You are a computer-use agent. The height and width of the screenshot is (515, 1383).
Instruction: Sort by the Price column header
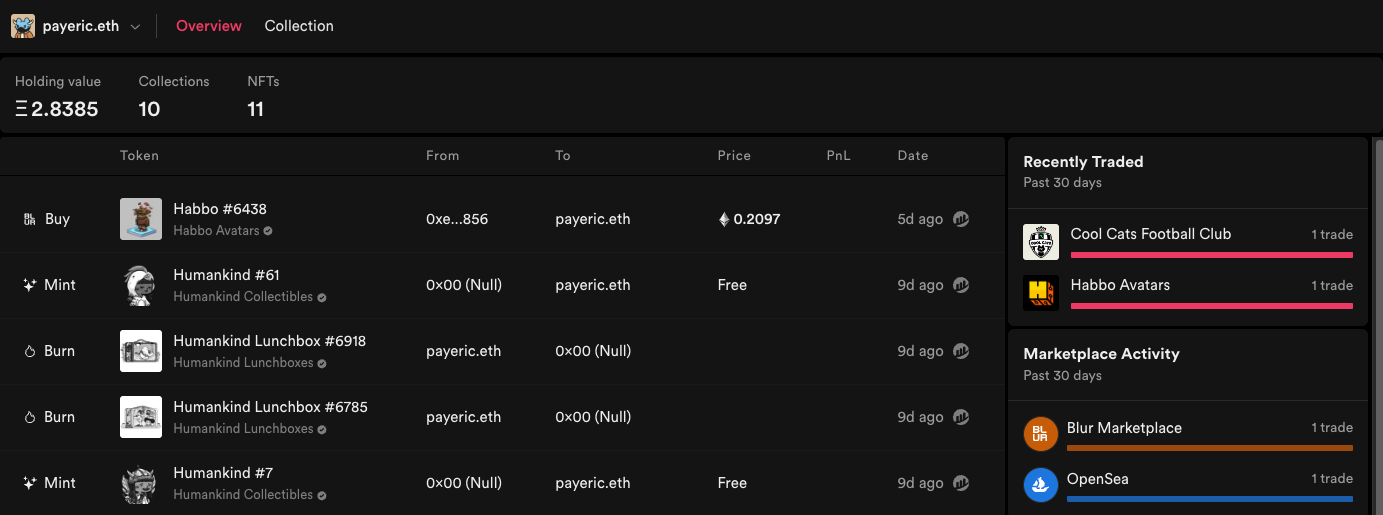pyautogui.click(x=734, y=156)
